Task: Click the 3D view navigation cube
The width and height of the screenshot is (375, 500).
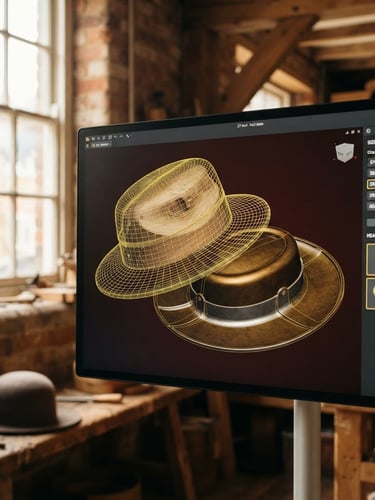Action: pos(345,153)
